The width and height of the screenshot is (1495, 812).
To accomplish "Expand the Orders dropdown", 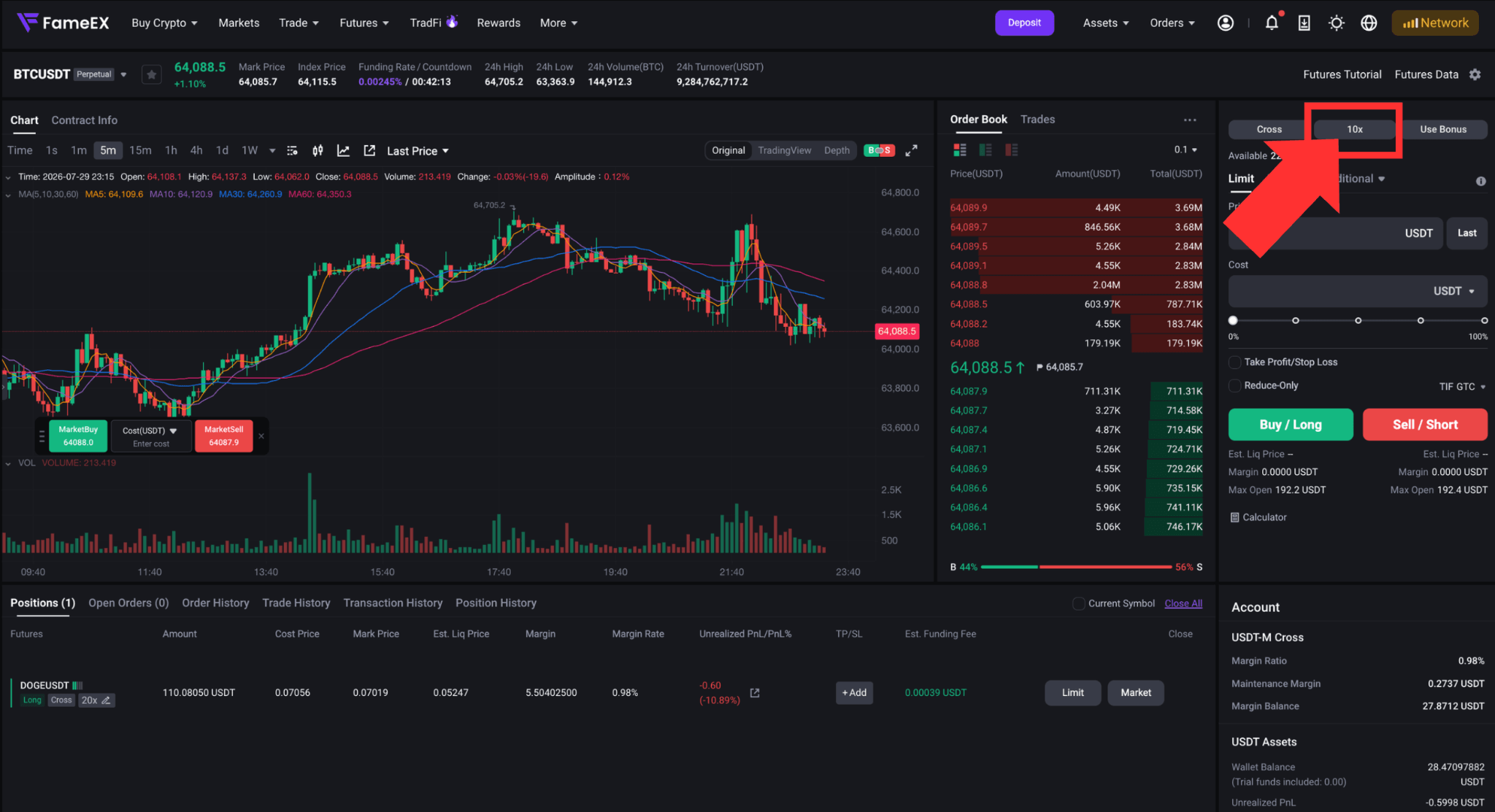I will pos(1172,23).
